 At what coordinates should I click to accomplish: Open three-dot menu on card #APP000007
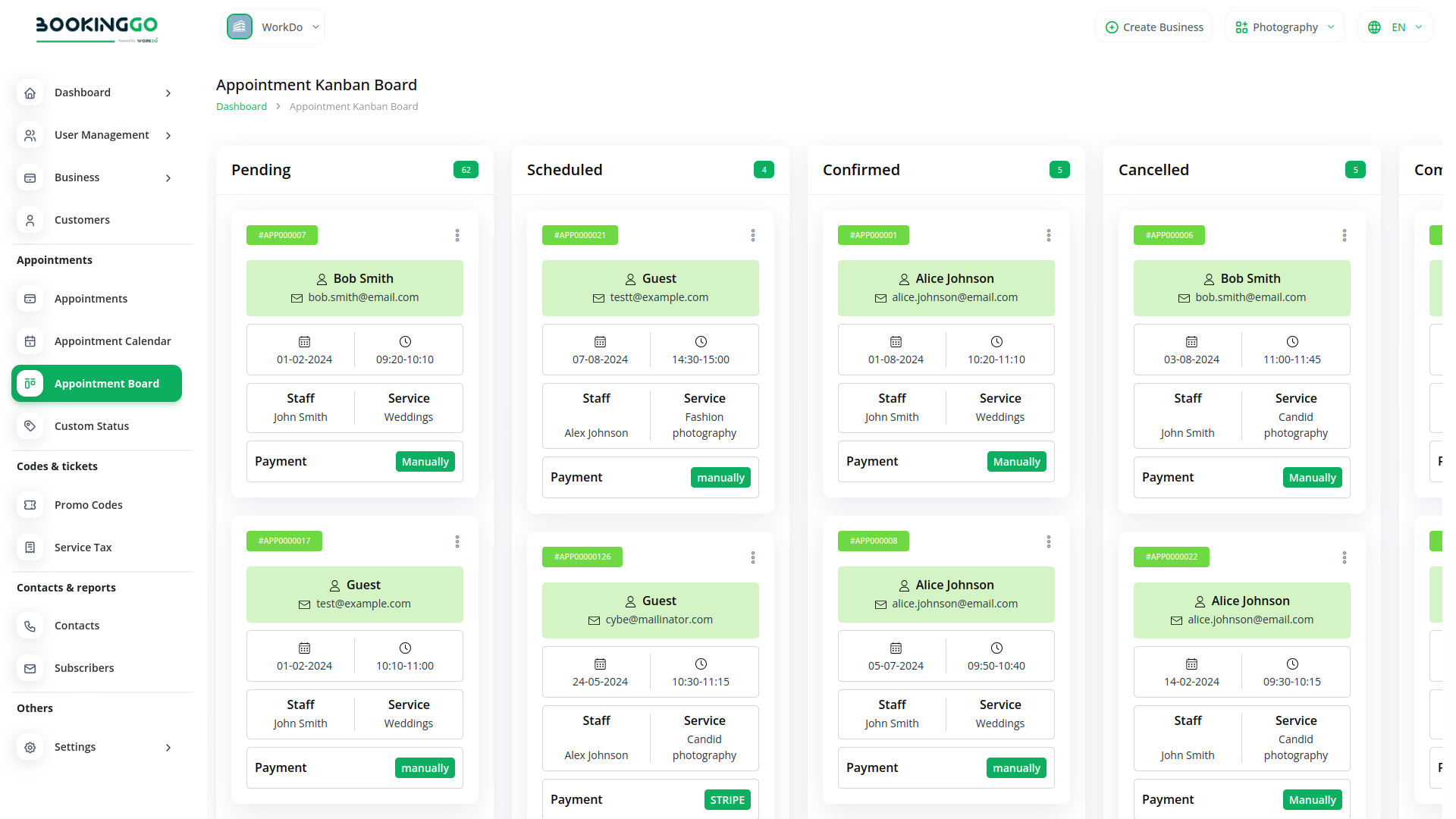click(457, 236)
